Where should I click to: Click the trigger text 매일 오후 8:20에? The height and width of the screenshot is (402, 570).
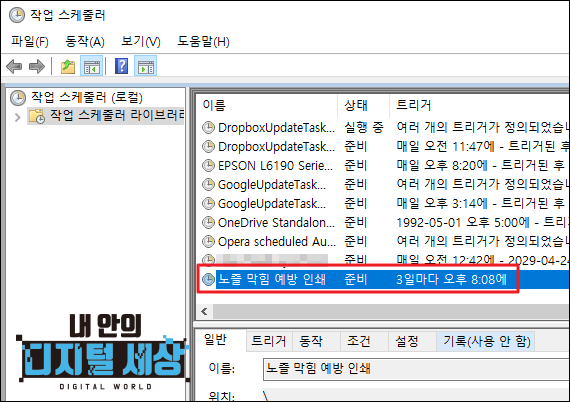(442, 165)
